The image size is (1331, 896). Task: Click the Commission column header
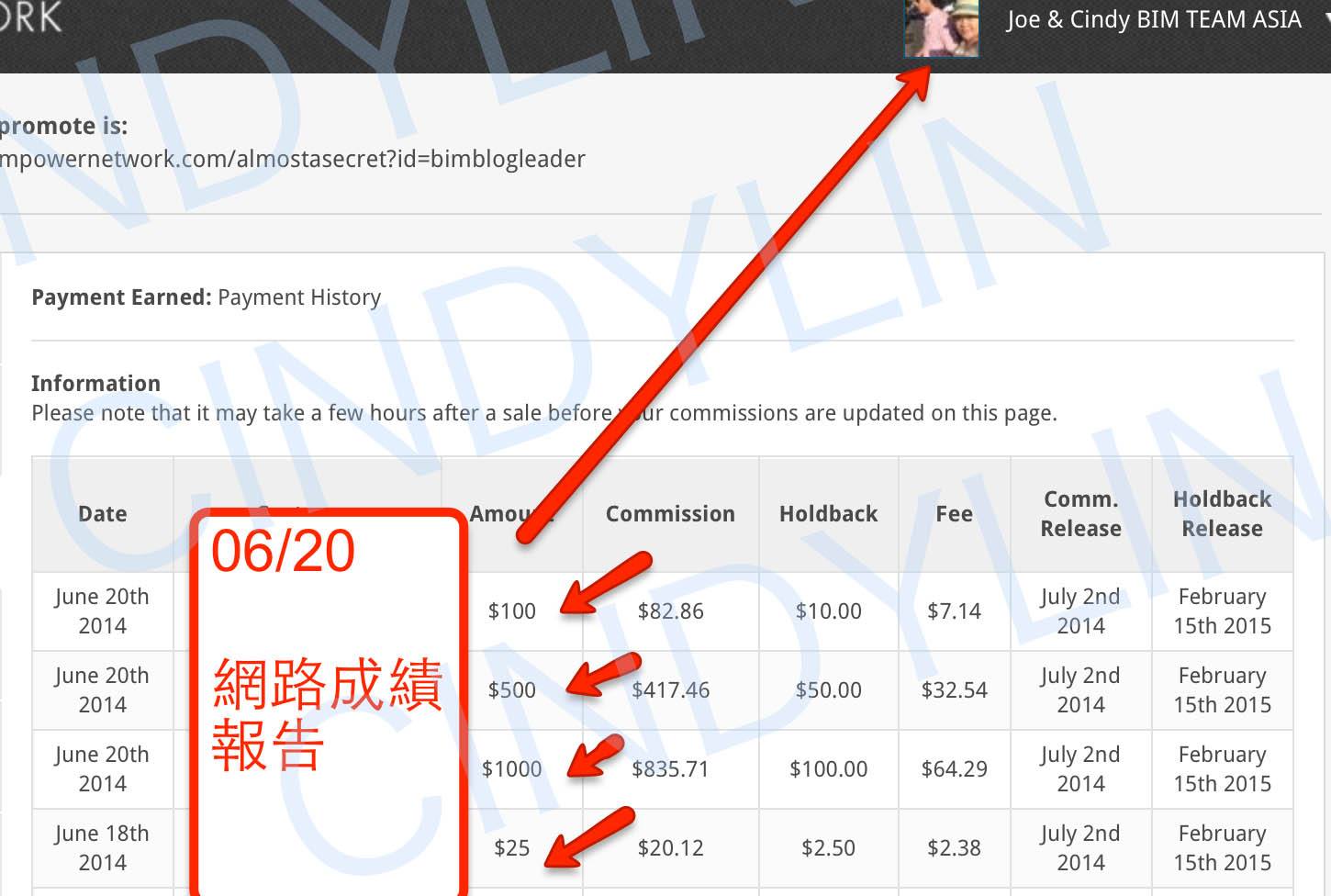670,514
